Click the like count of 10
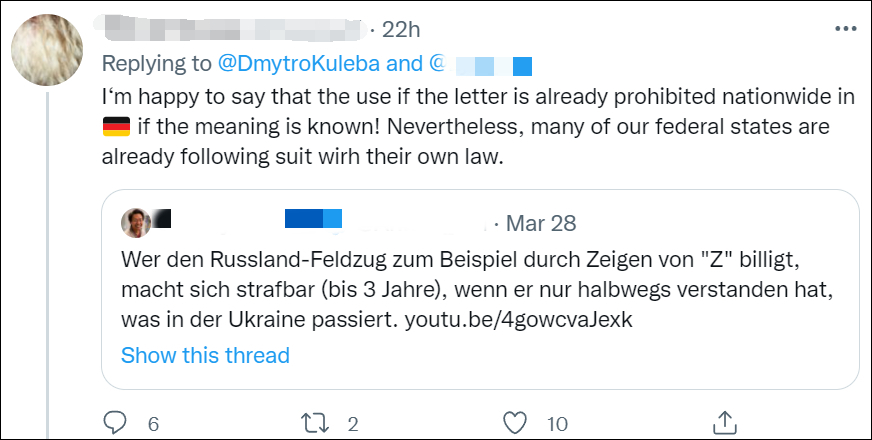Viewport: 872px width, 440px height. pos(558,423)
